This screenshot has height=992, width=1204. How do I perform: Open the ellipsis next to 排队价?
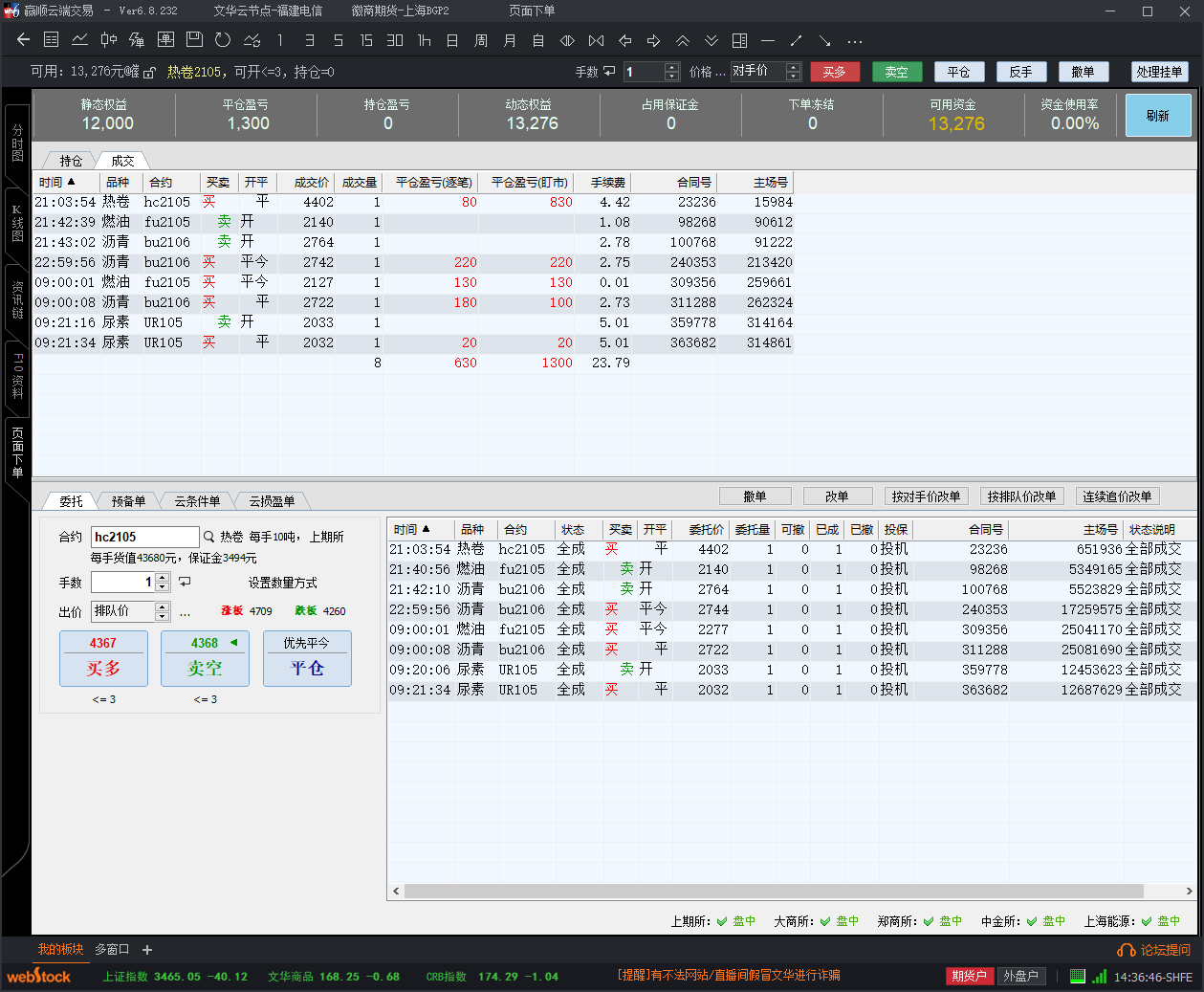tap(185, 612)
